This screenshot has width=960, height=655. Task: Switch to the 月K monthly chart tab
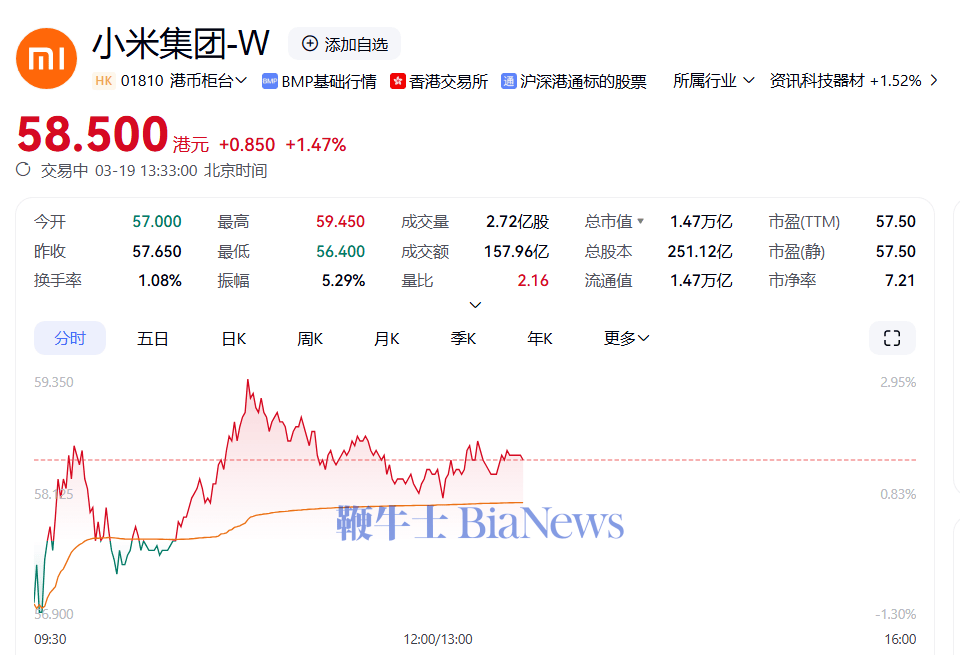tap(386, 339)
